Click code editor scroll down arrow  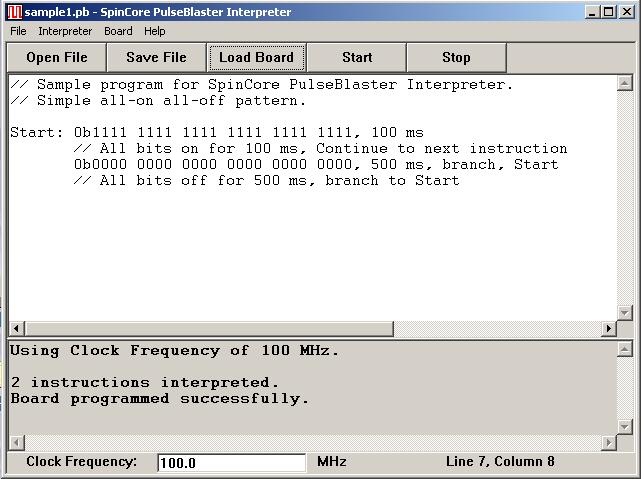tap(625, 313)
